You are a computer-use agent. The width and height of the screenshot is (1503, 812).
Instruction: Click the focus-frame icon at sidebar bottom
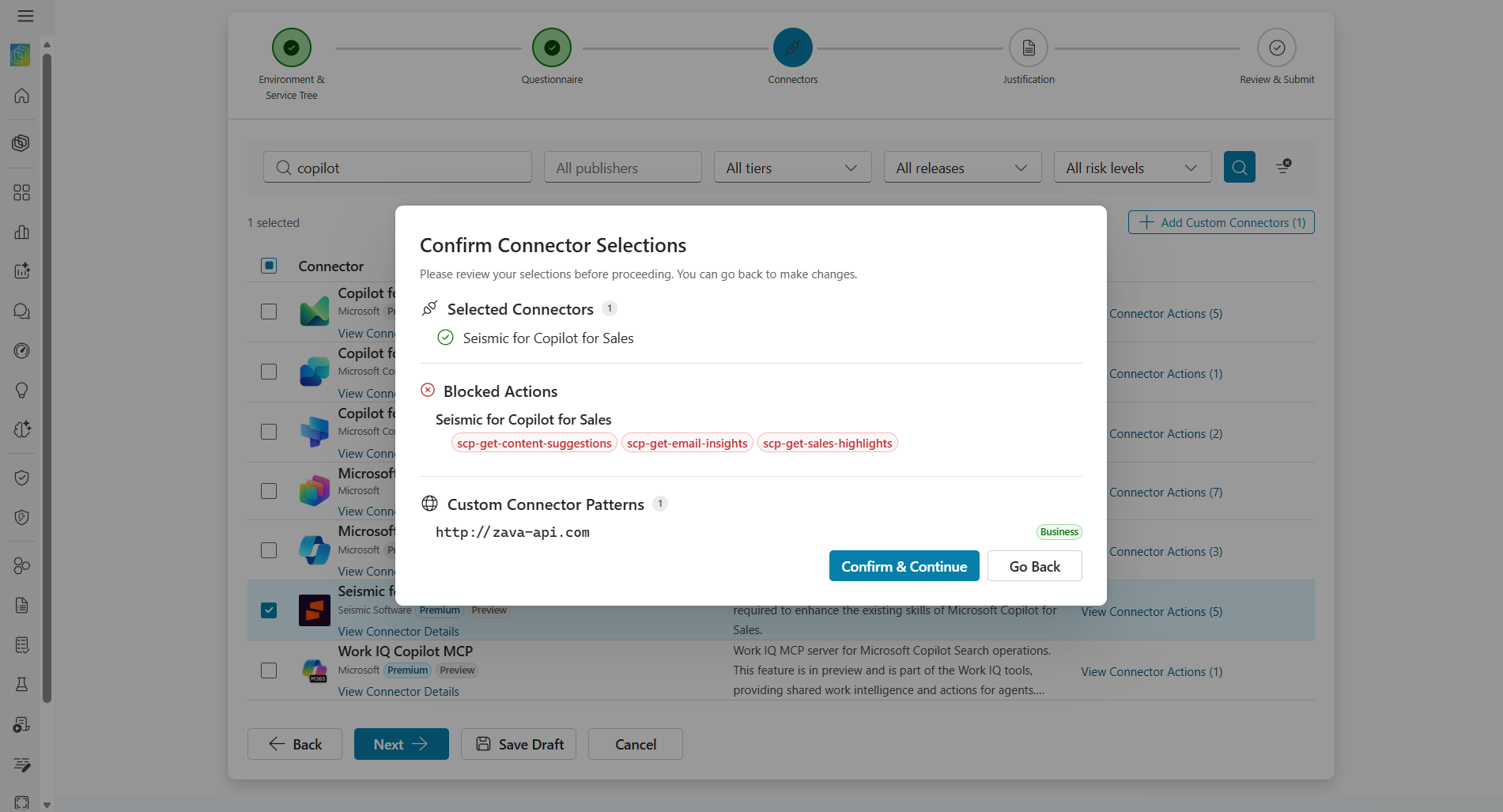22,803
